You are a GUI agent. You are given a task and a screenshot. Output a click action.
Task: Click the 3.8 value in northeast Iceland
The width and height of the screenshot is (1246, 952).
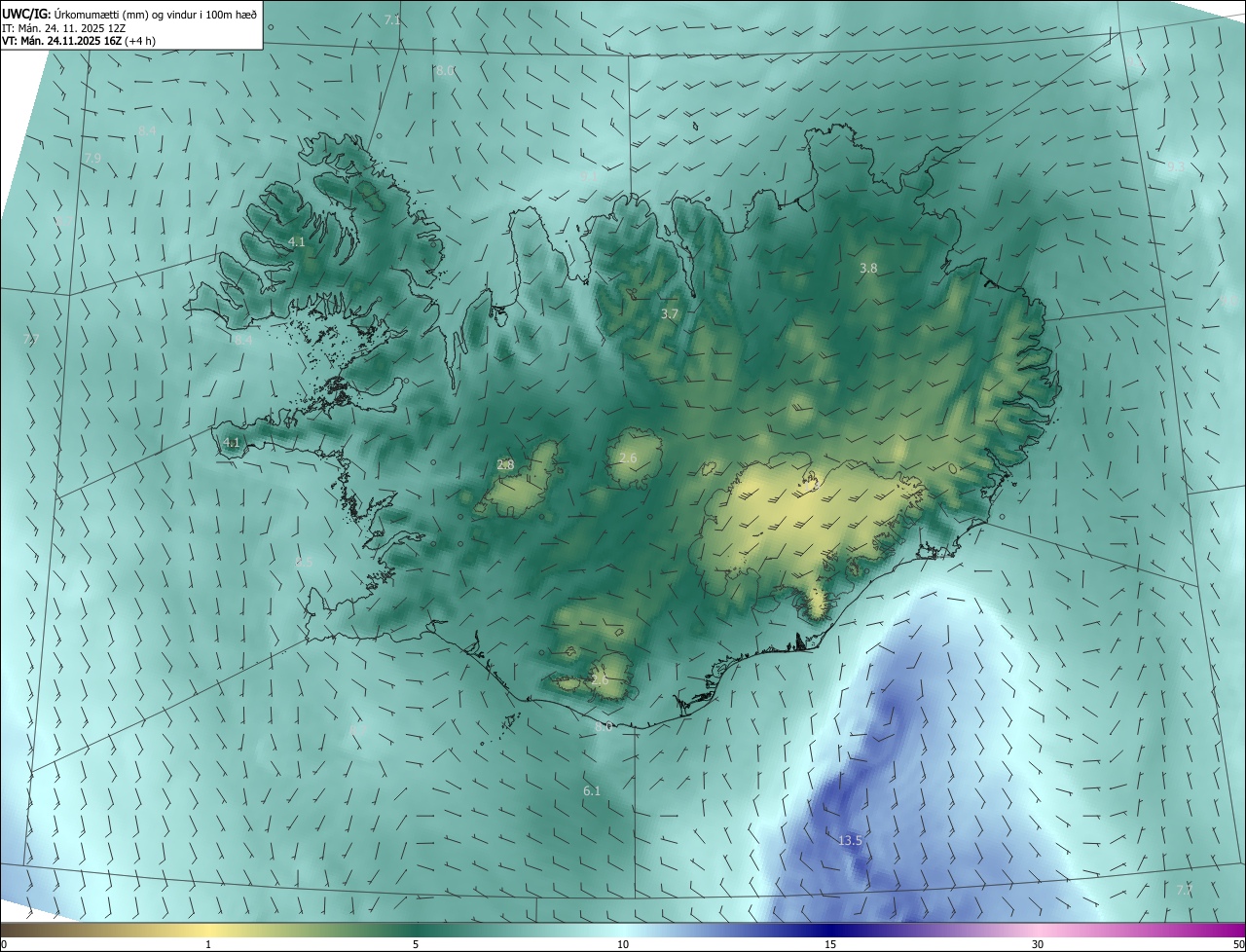868,268
